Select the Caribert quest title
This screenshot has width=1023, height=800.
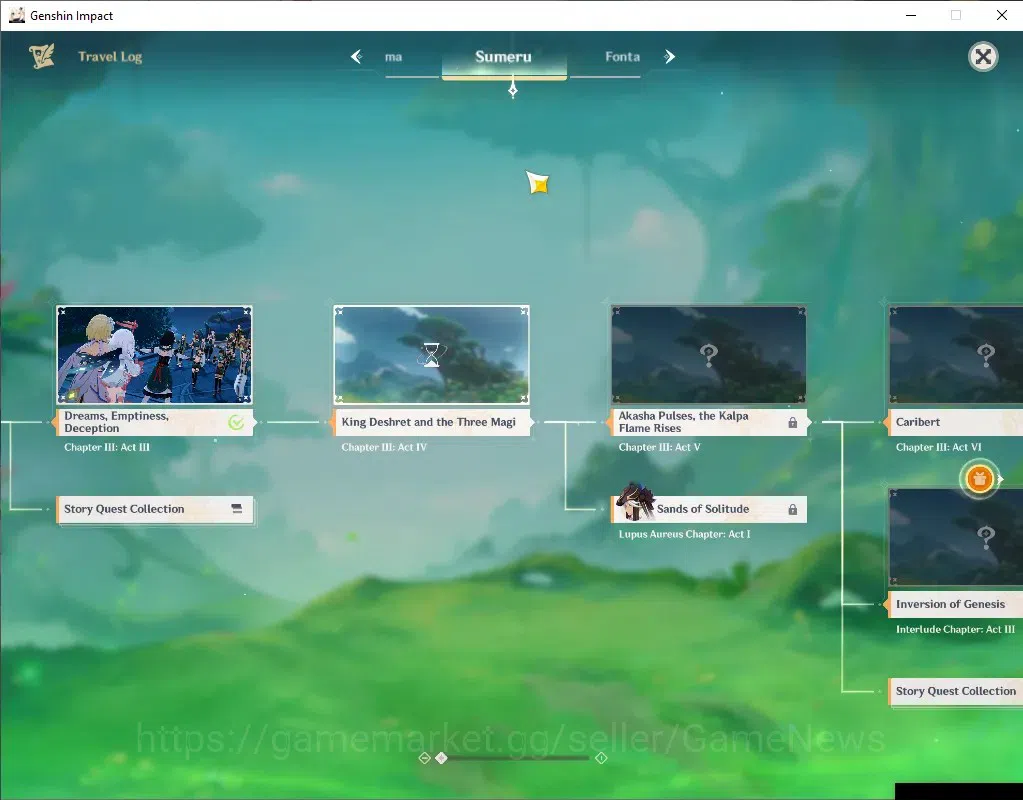[918, 422]
